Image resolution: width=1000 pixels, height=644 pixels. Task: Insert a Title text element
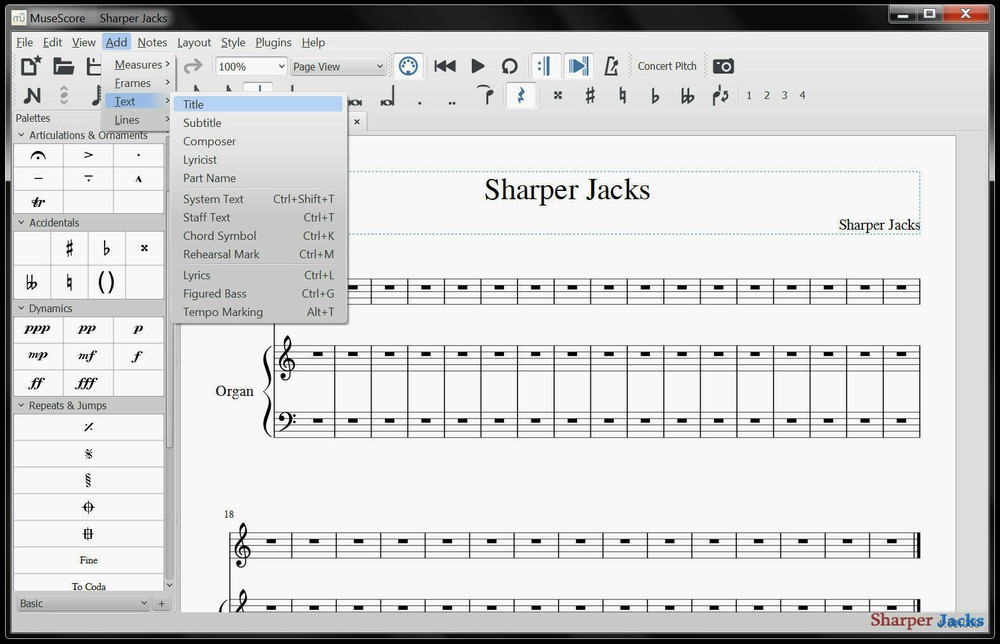[x=193, y=104]
